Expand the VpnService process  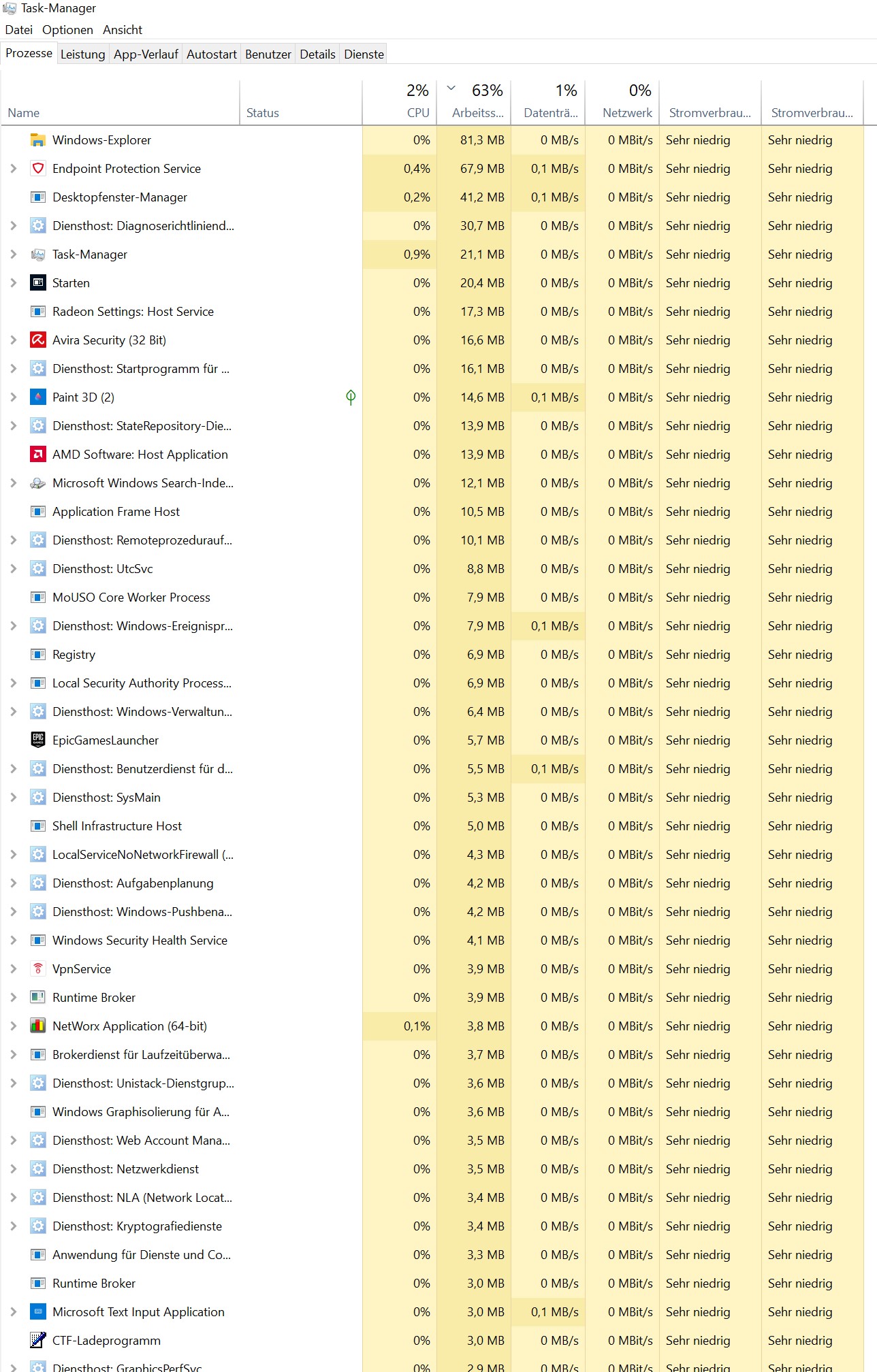[13, 969]
